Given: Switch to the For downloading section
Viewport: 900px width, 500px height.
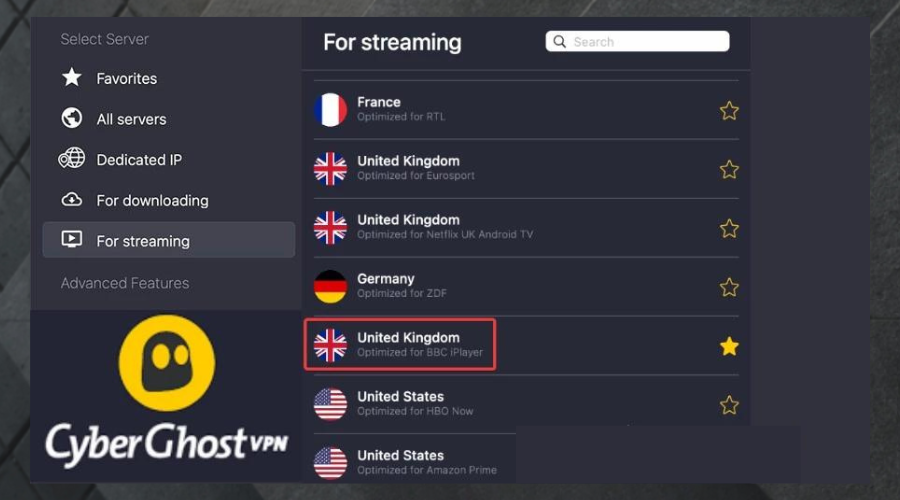Looking at the screenshot, I should point(152,200).
